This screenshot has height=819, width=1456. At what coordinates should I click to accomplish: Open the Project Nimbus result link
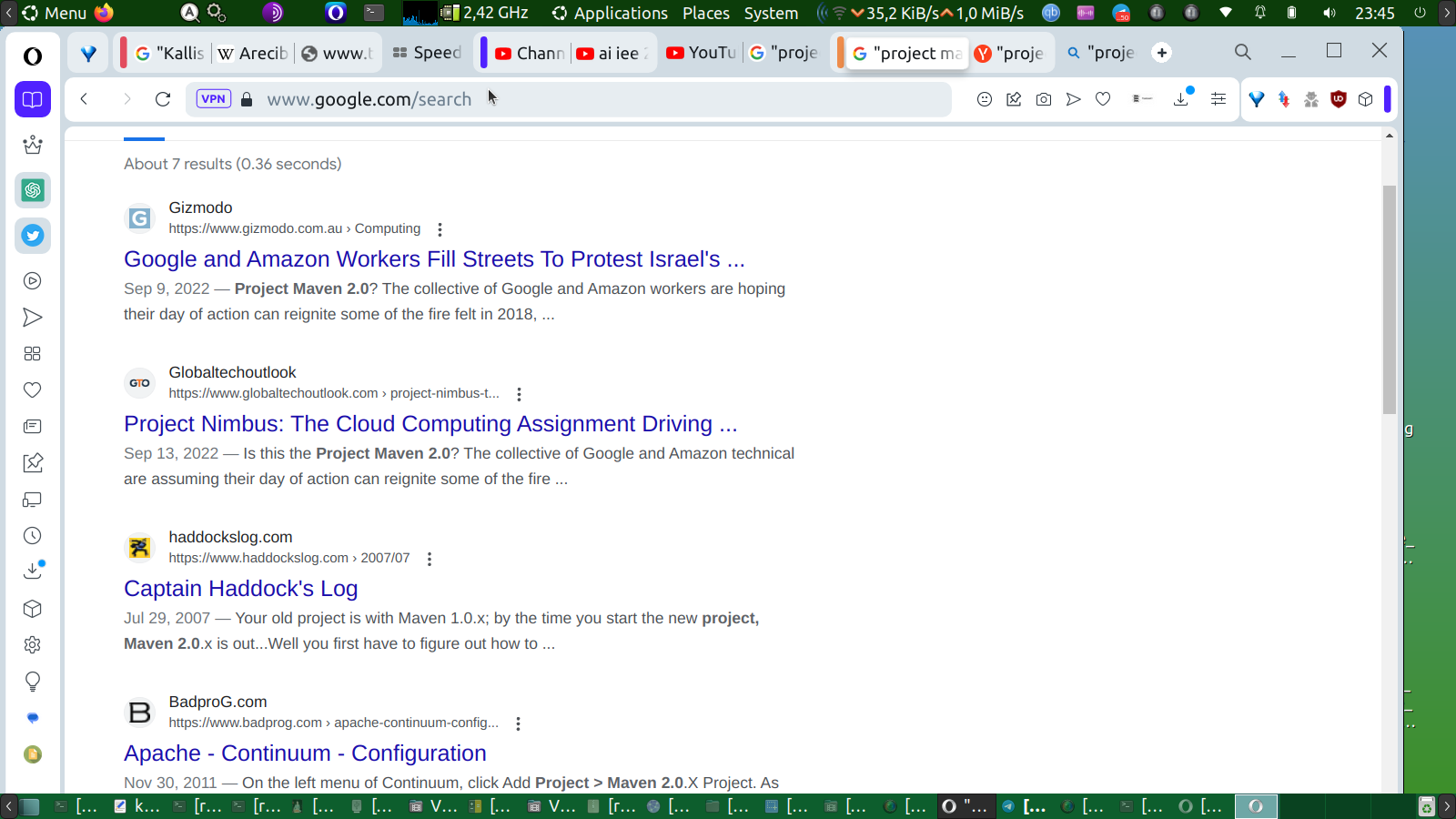click(x=430, y=424)
